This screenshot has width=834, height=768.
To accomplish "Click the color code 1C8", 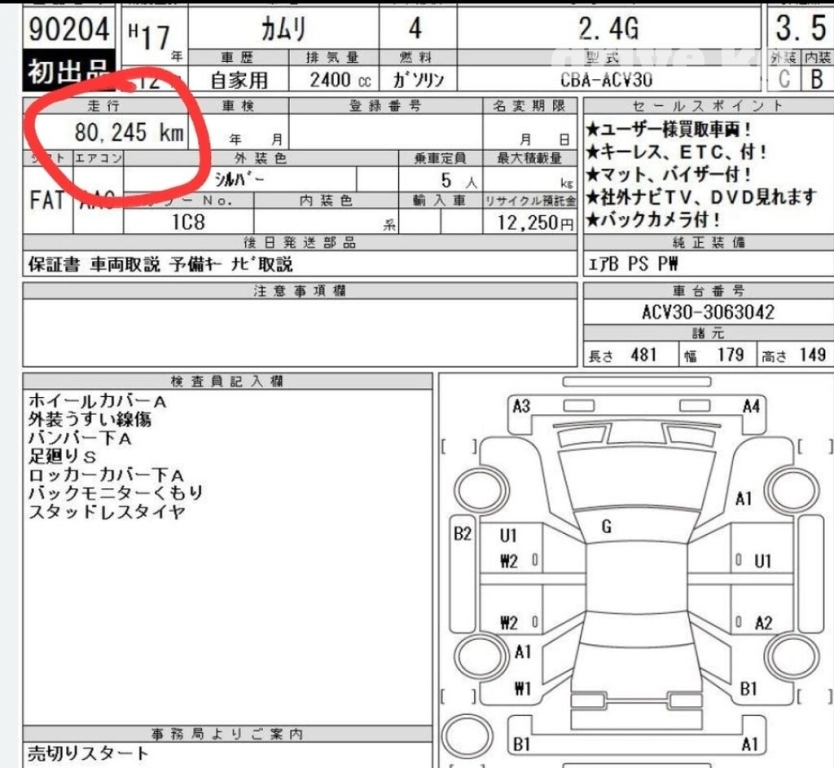I will click(186, 222).
